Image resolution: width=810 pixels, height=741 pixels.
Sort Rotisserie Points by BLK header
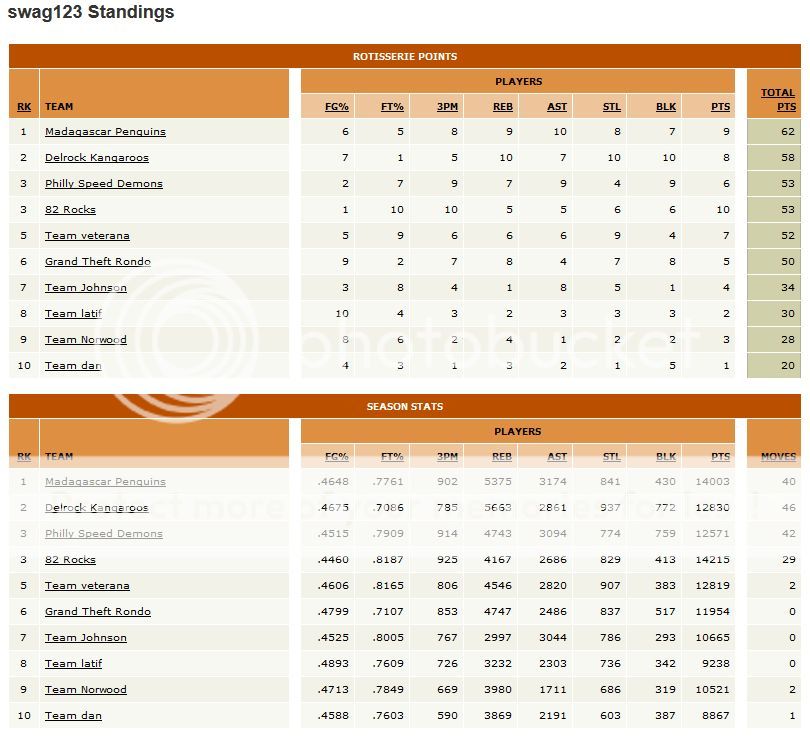tap(666, 106)
